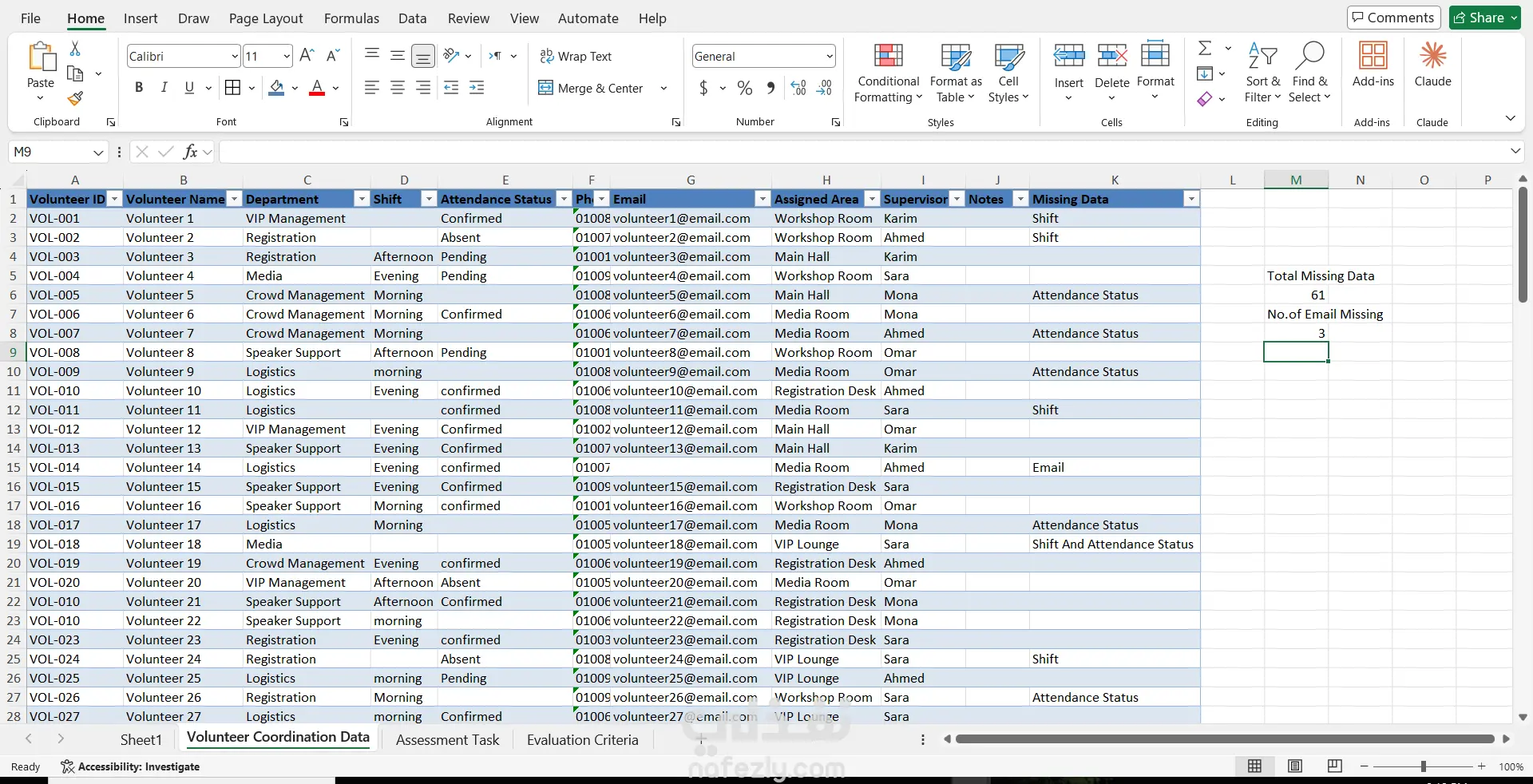Expand the Name Box dropdown

pyautogui.click(x=98, y=152)
